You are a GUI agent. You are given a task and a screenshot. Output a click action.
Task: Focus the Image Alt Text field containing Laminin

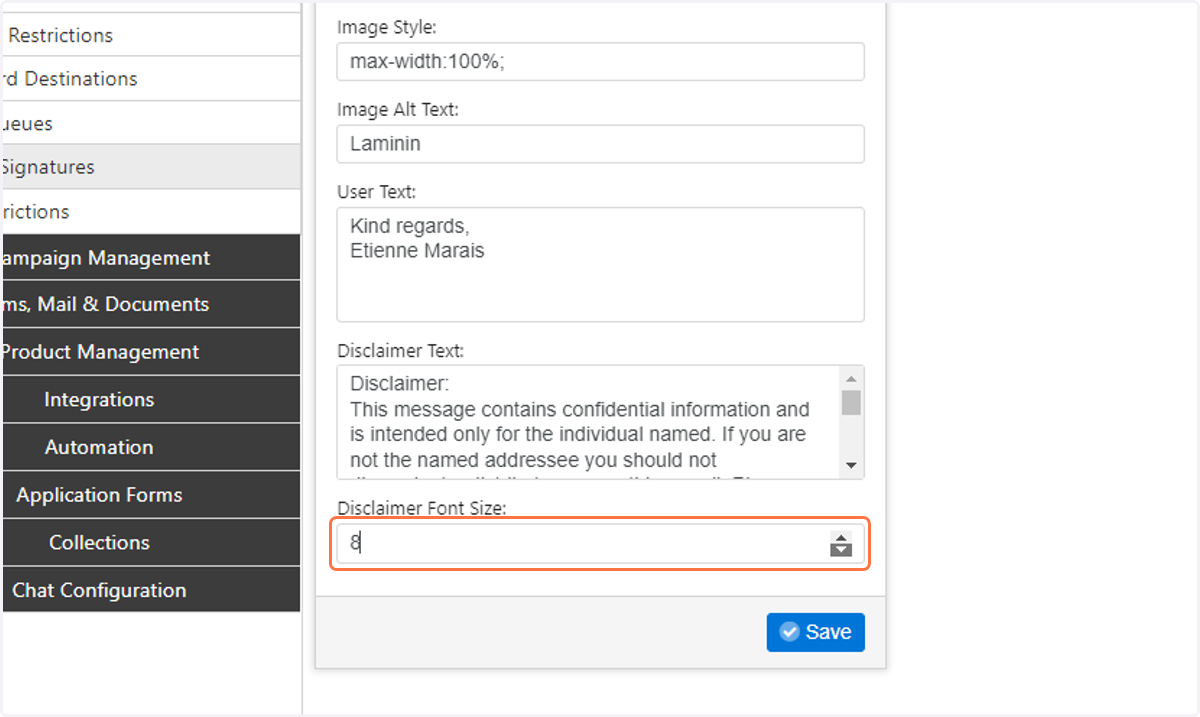click(x=600, y=143)
